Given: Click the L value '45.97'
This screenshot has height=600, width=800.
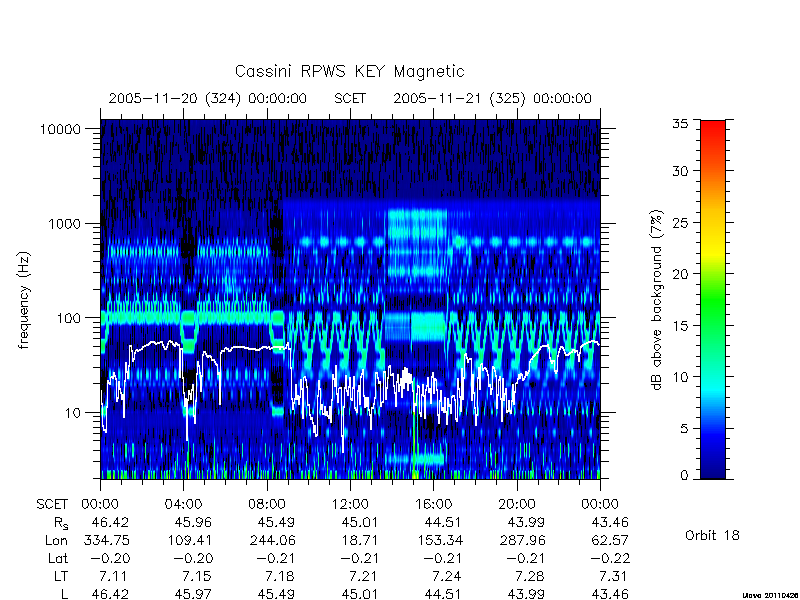Looking at the screenshot, I should point(193,594).
